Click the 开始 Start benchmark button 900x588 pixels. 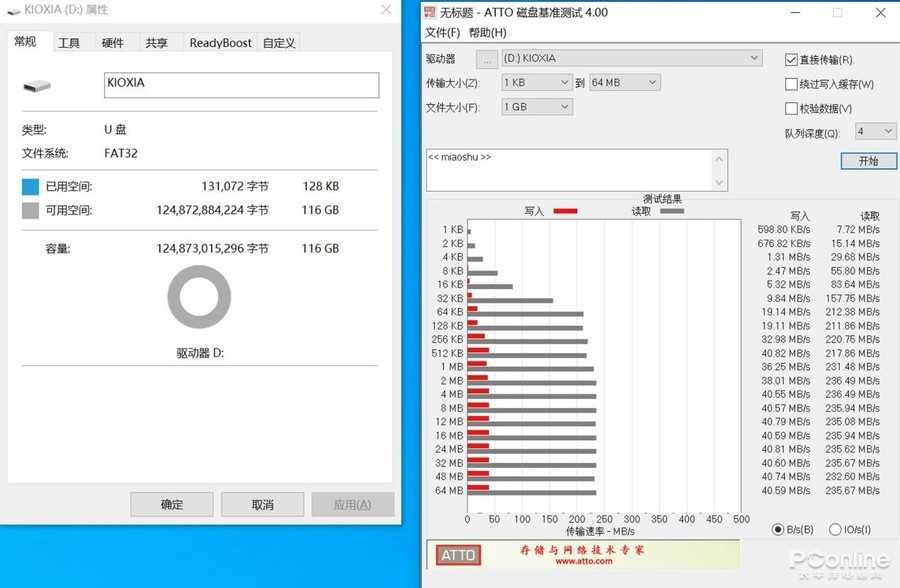click(x=868, y=161)
